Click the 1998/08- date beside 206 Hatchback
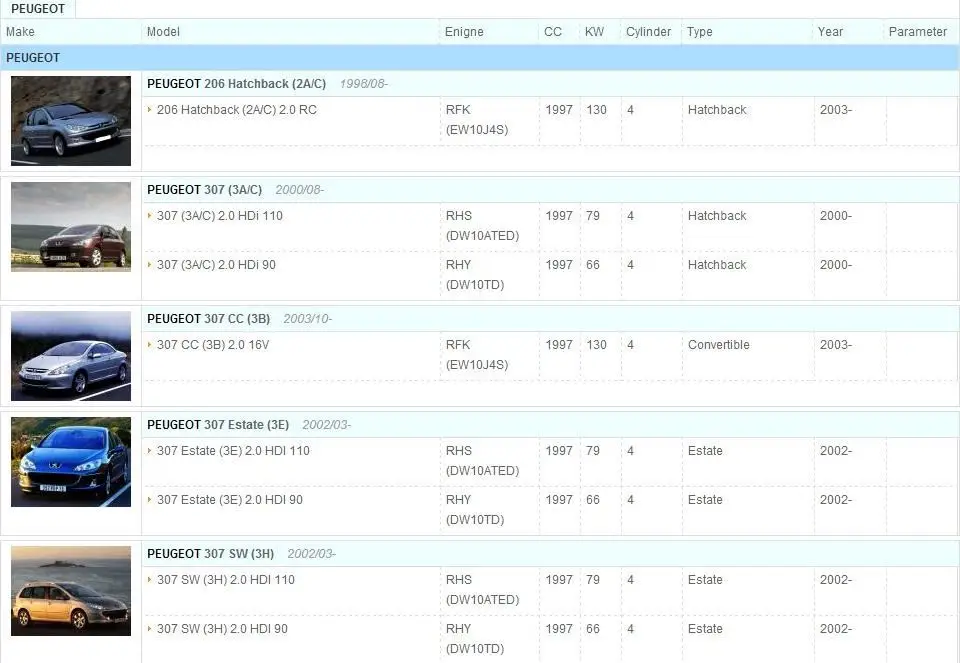 pyautogui.click(x=364, y=84)
